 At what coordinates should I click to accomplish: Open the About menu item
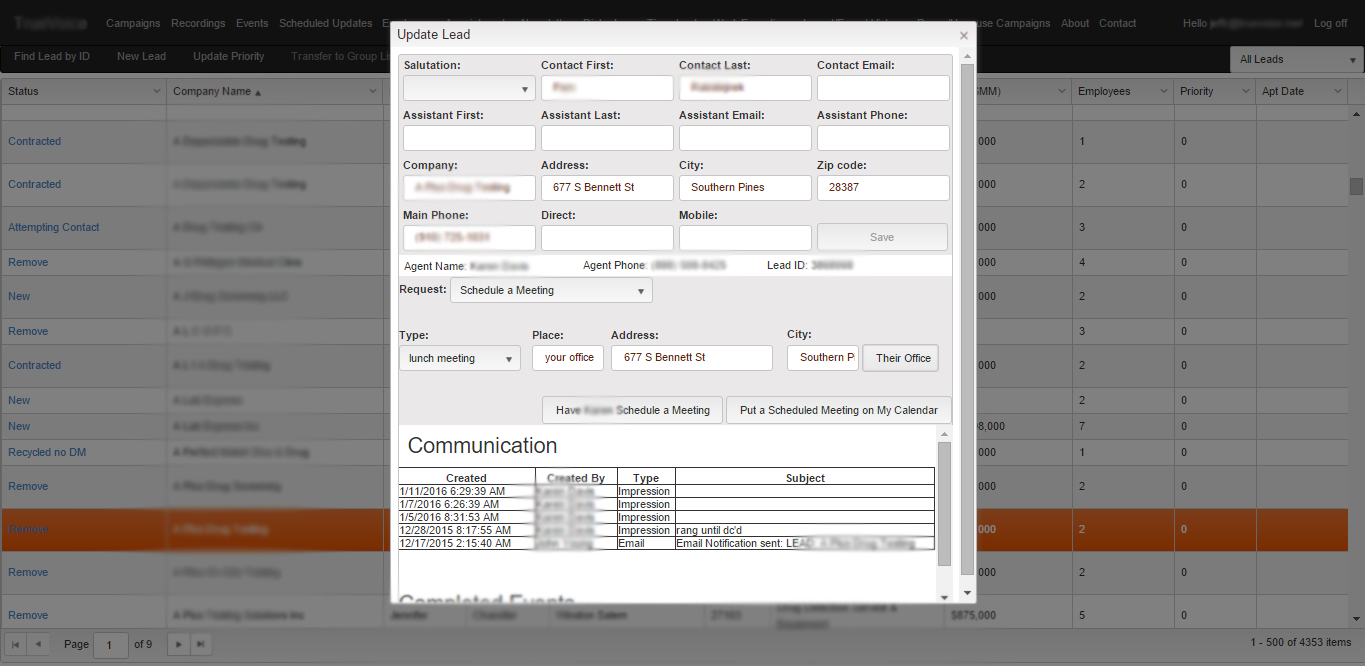click(x=1075, y=23)
